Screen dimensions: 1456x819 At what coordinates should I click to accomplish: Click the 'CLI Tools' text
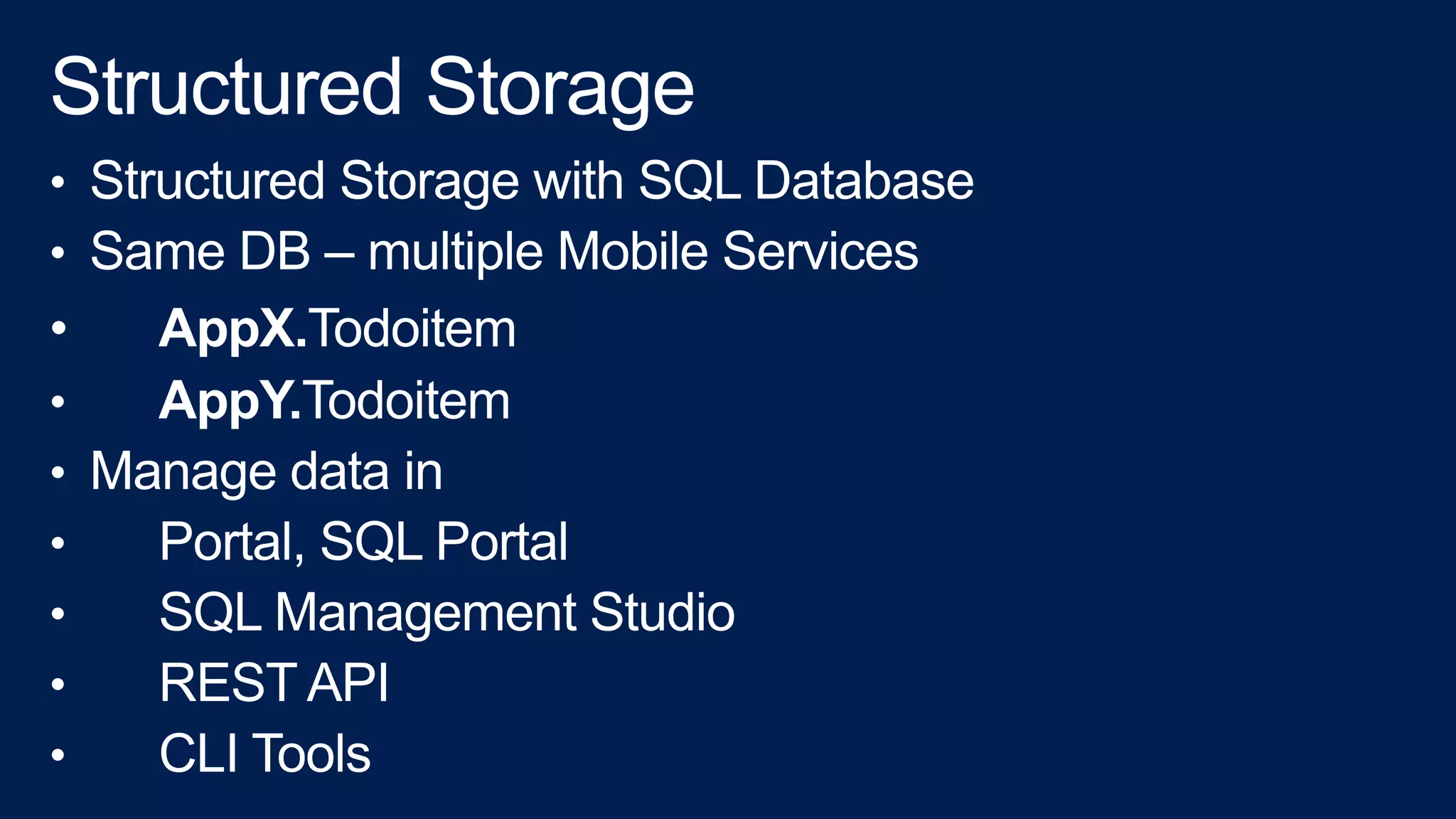pyautogui.click(x=264, y=754)
